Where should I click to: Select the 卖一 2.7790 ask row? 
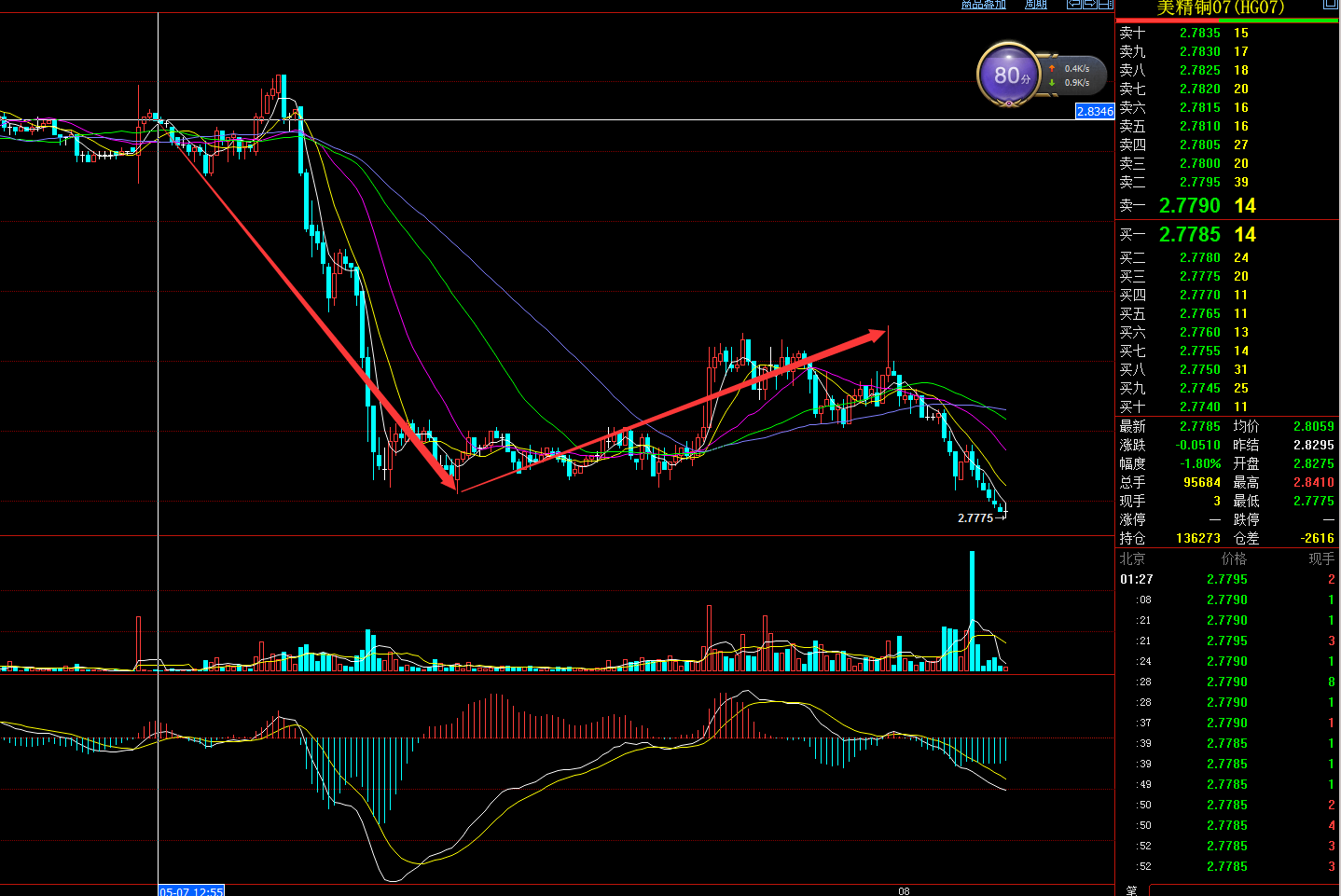point(1227,205)
